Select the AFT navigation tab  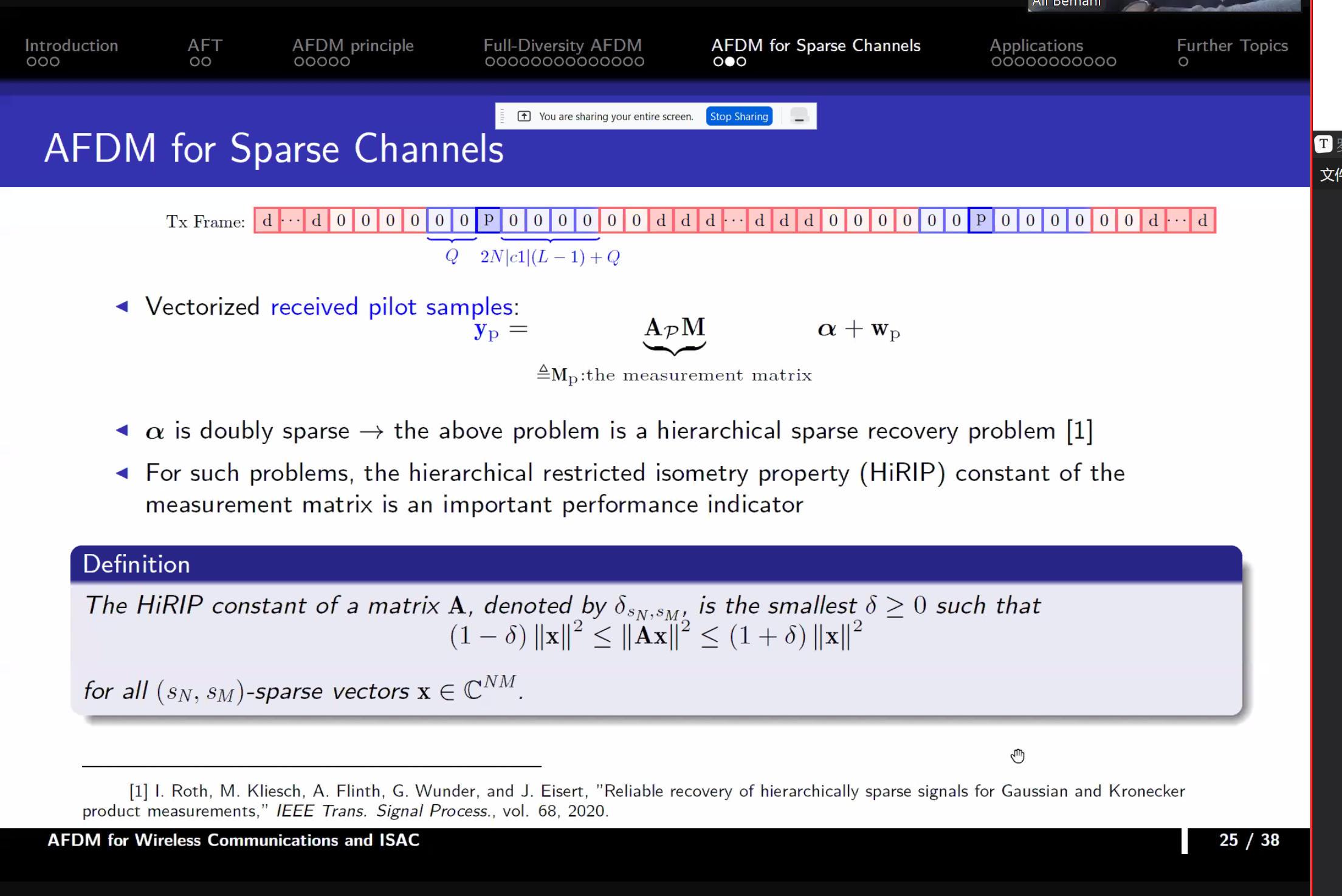click(204, 44)
